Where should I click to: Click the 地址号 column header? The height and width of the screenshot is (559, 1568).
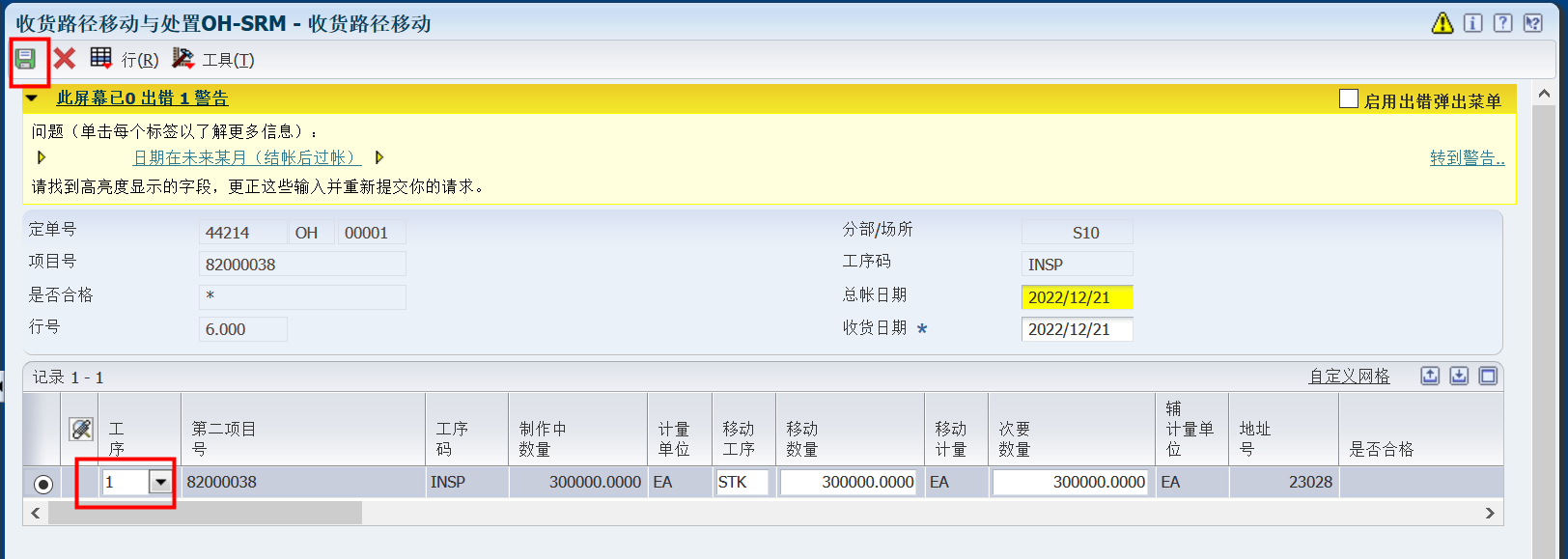click(x=1284, y=429)
